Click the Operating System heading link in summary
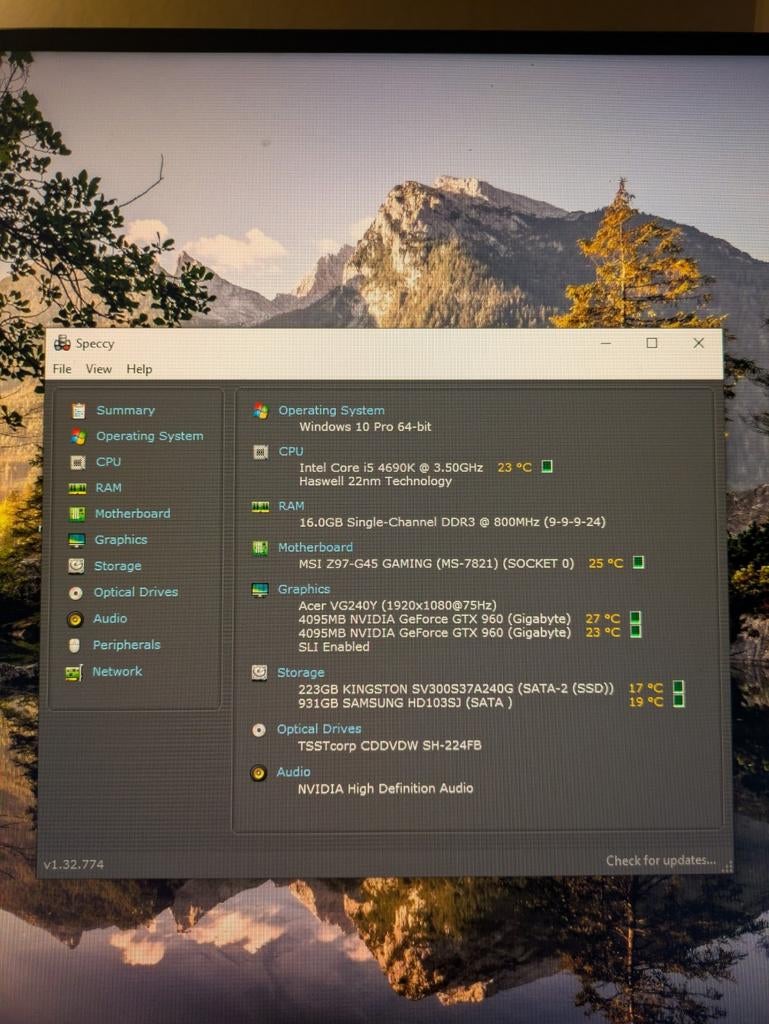 coord(332,410)
